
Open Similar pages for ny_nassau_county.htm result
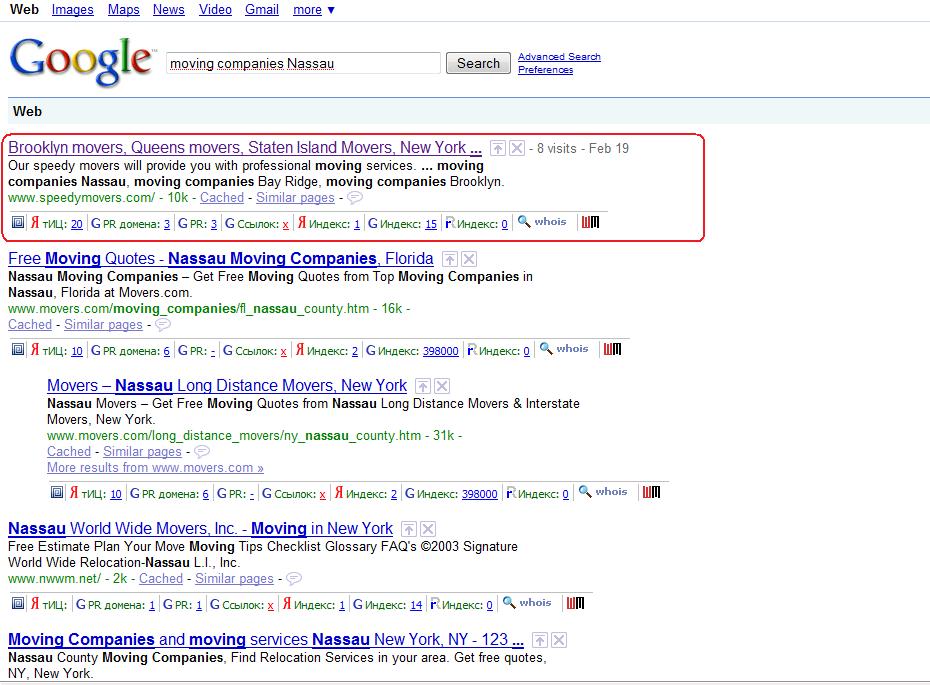(x=142, y=451)
